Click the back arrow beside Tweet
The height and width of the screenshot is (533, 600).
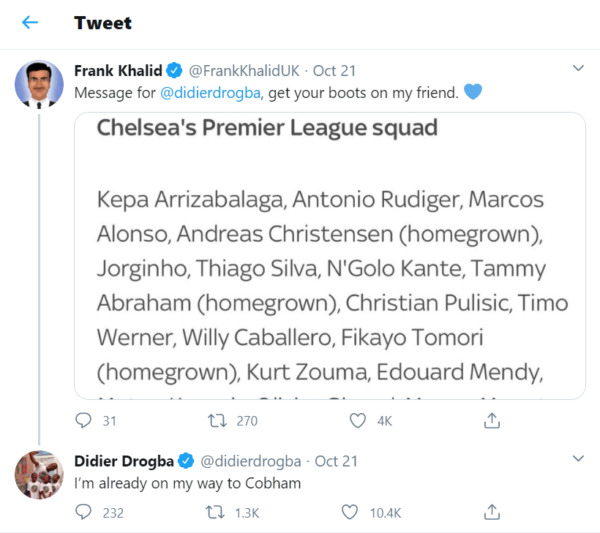tap(30, 23)
